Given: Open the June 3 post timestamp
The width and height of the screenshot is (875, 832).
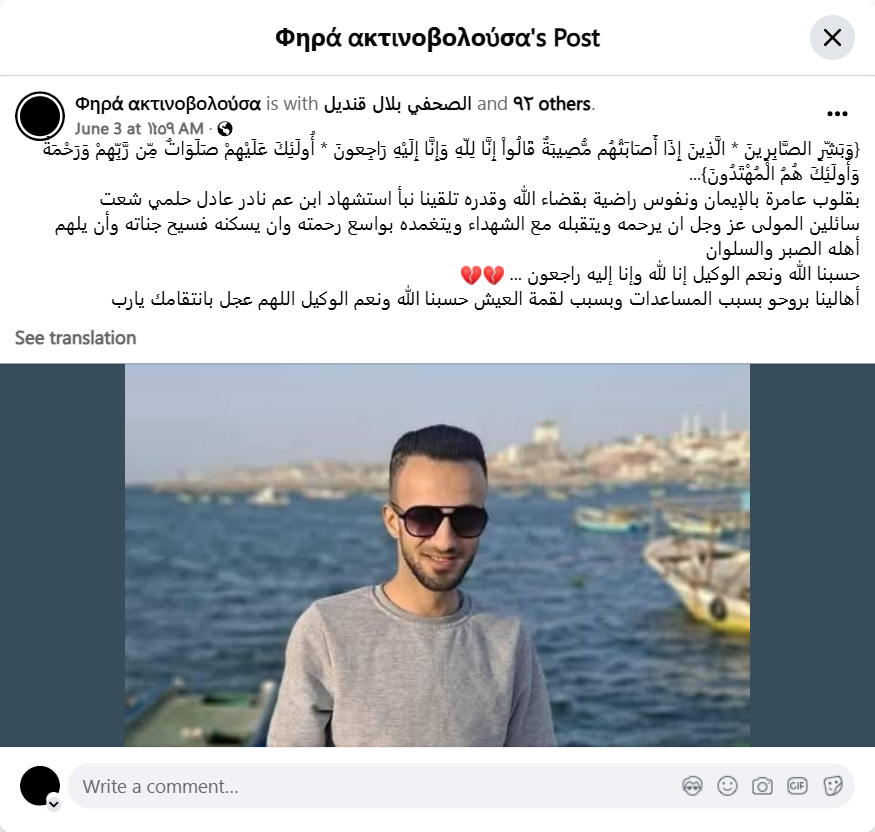Looking at the screenshot, I should [x=139, y=129].
